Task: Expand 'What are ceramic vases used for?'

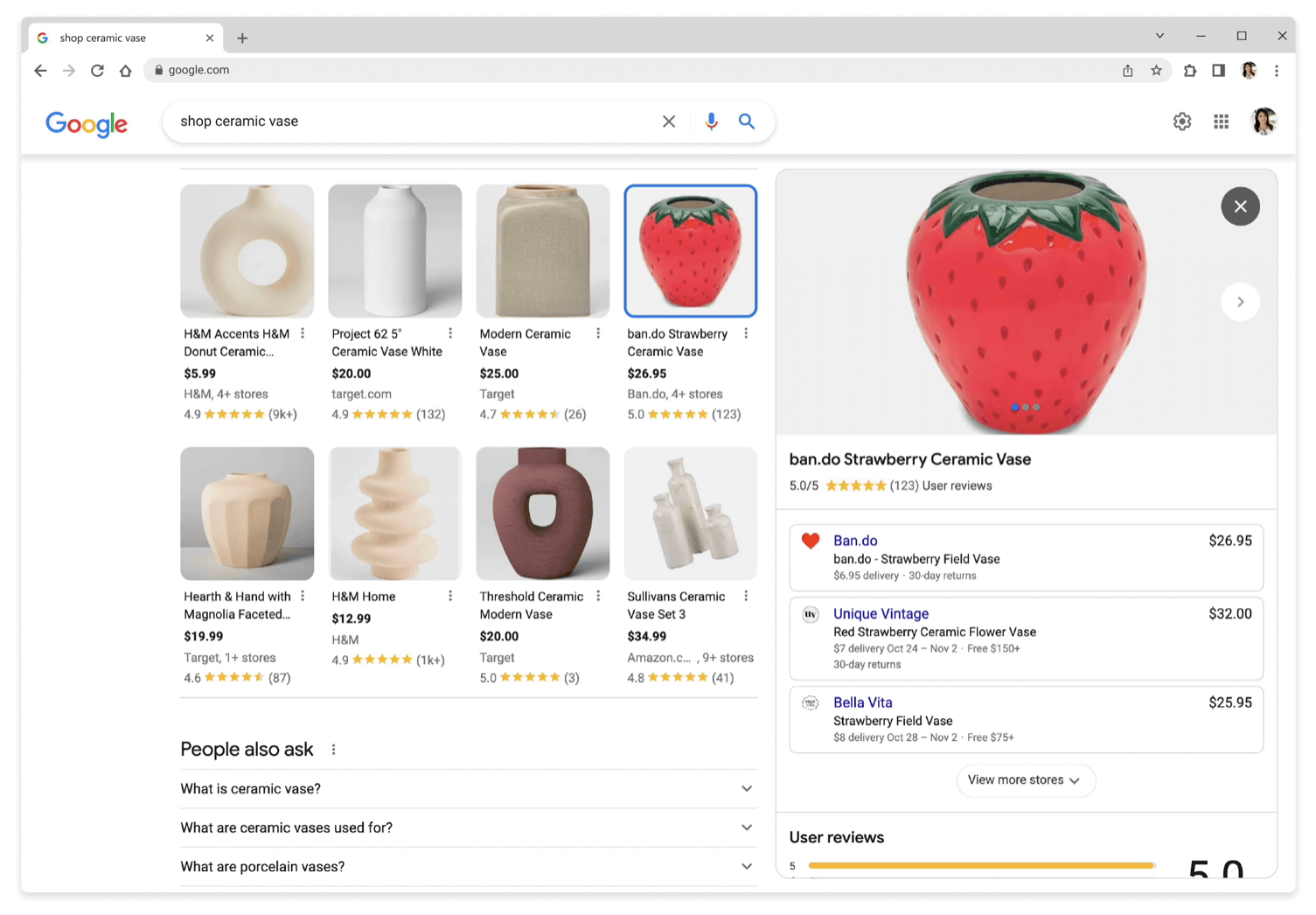Action: point(469,828)
